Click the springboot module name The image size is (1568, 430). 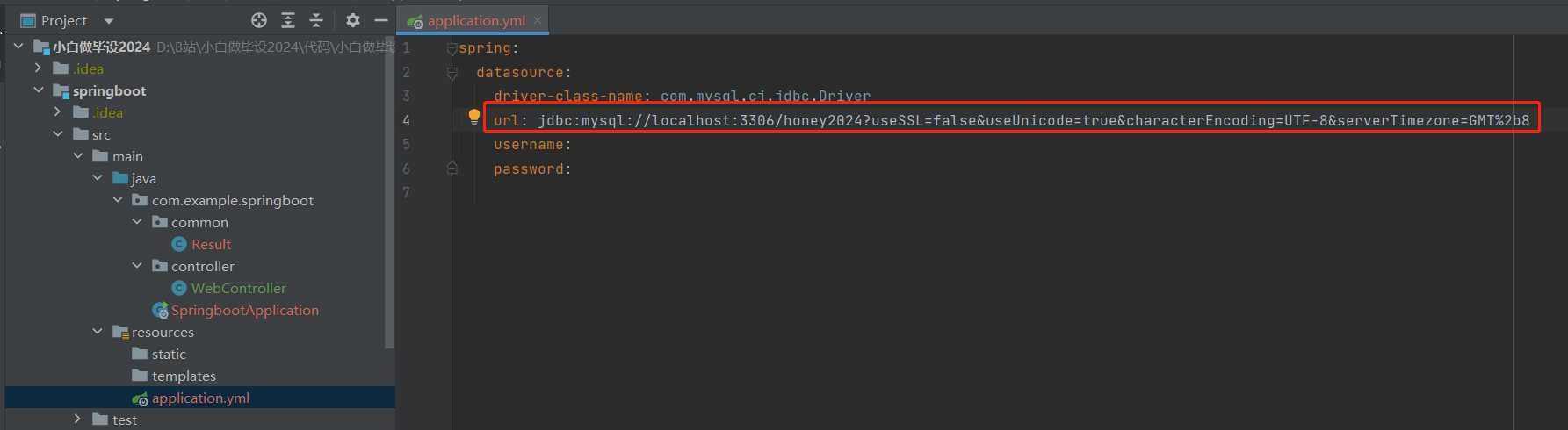pyautogui.click(x=109, y=90)
